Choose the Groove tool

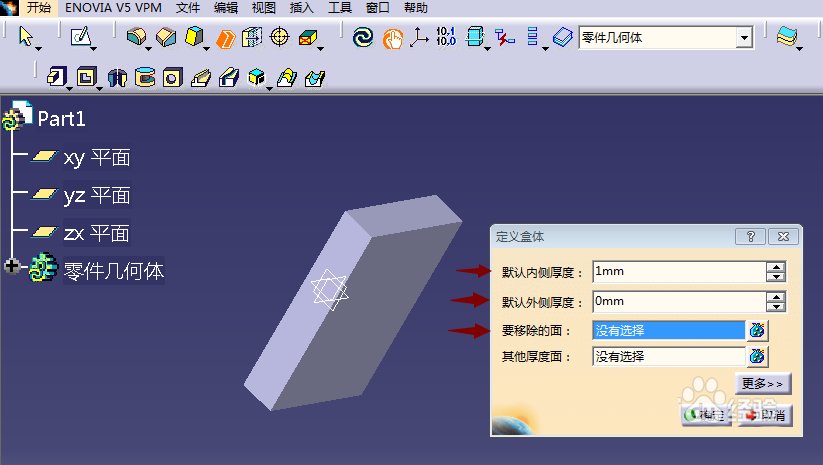[x=145, y=78]
